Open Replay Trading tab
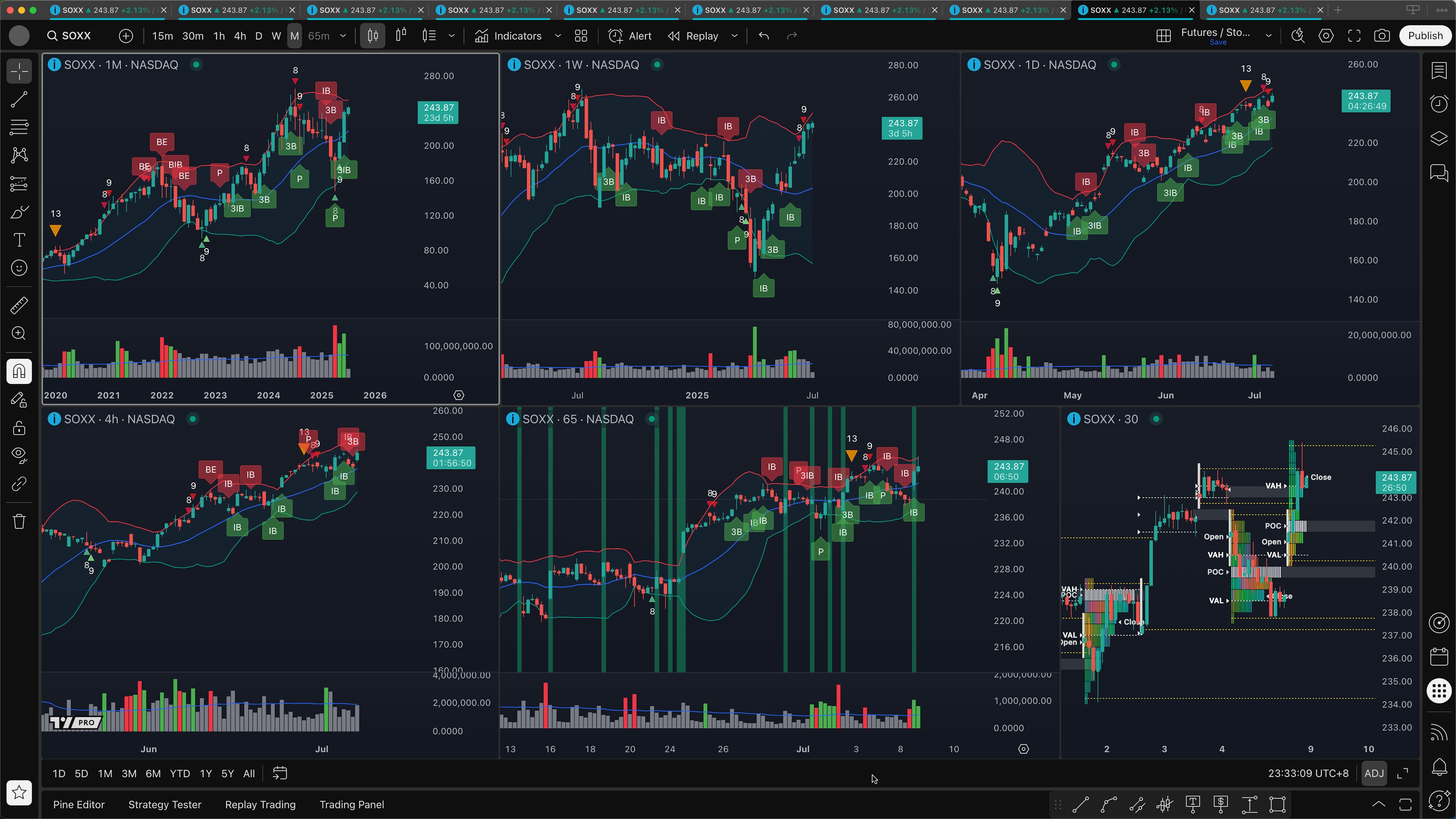 point(260,804)
